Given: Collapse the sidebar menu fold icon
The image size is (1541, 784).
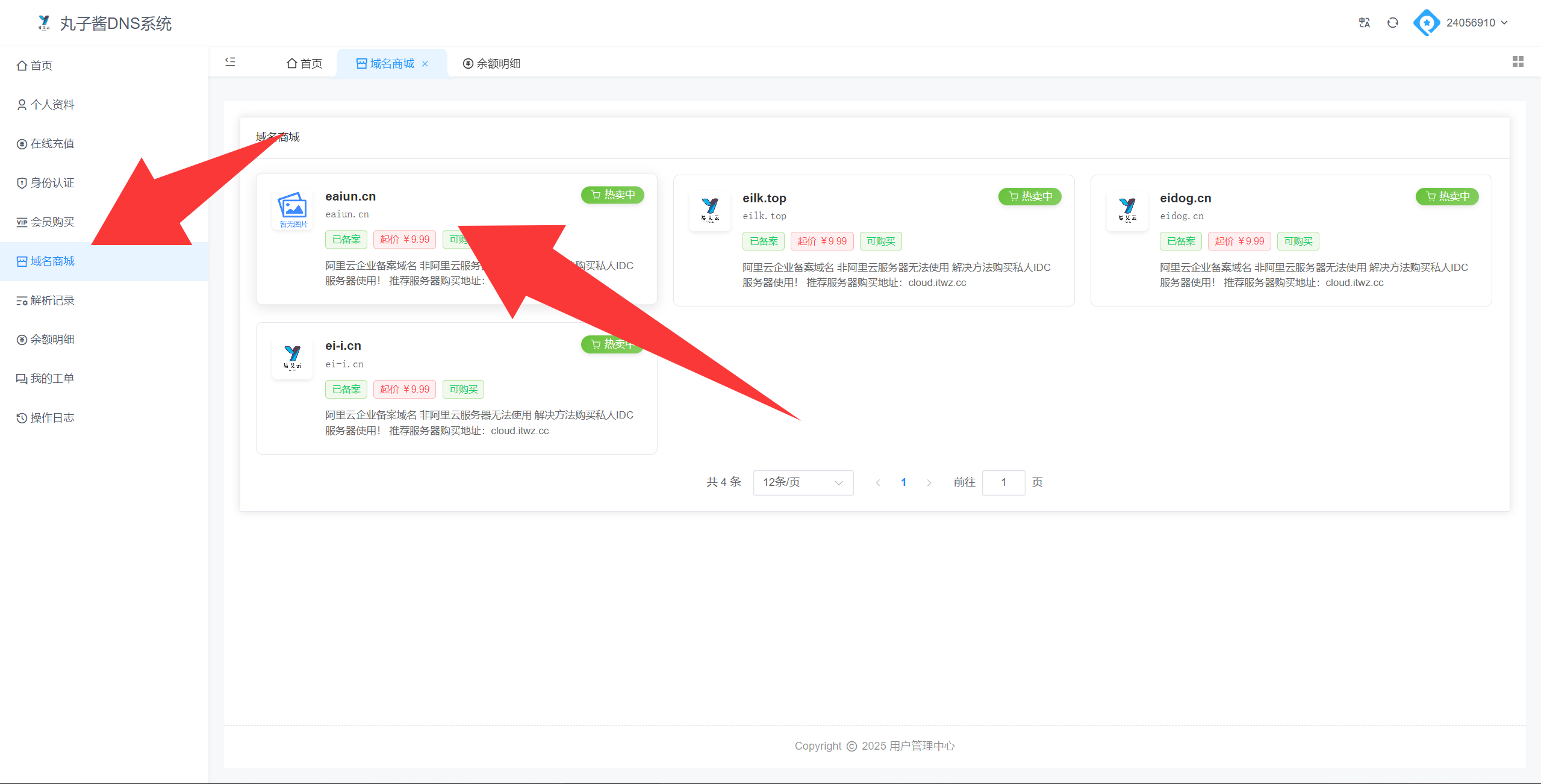Looking at the screenshot, I should click(230, 62).
